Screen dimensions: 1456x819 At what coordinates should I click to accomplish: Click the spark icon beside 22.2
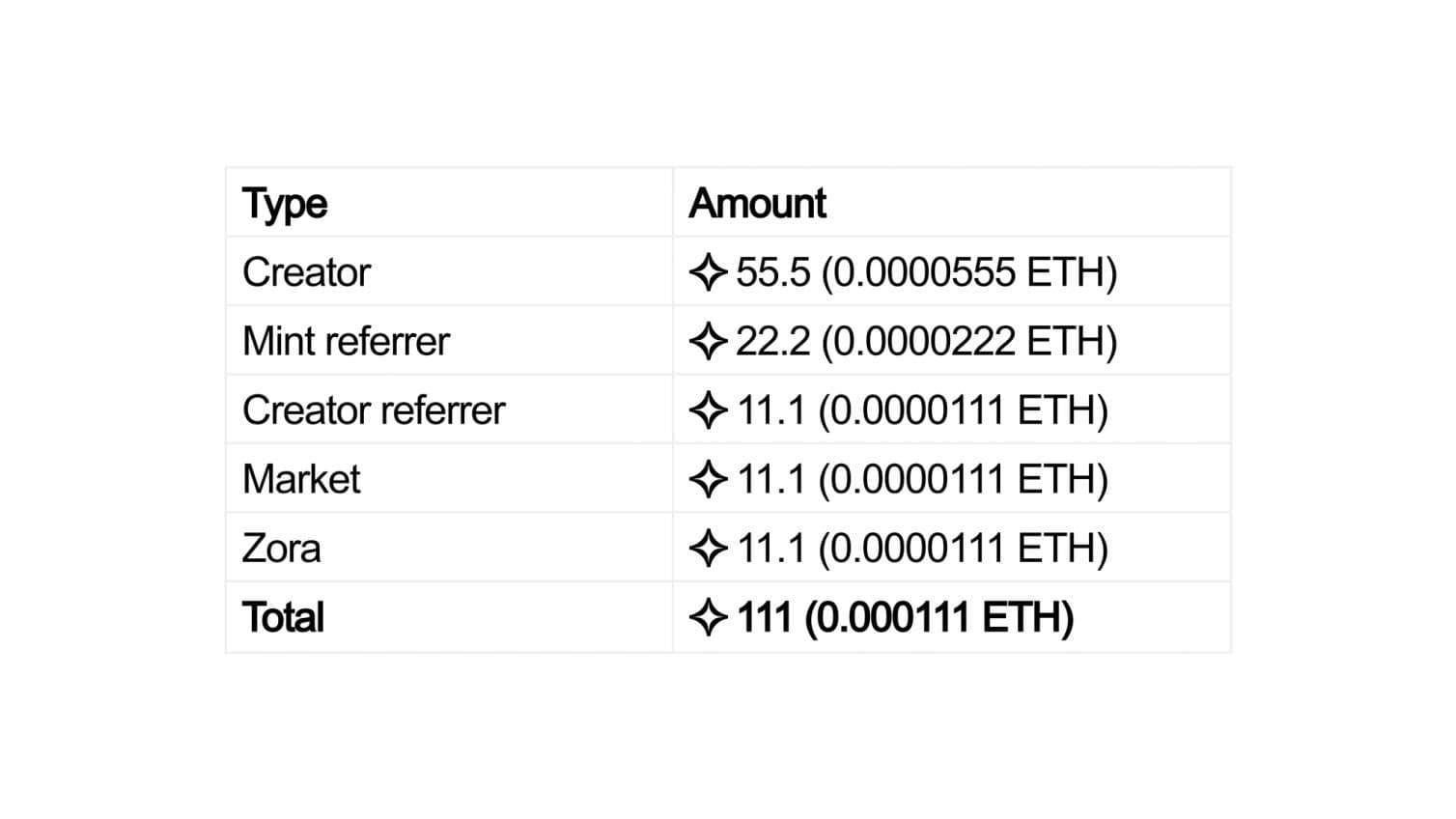click(708, 342)
